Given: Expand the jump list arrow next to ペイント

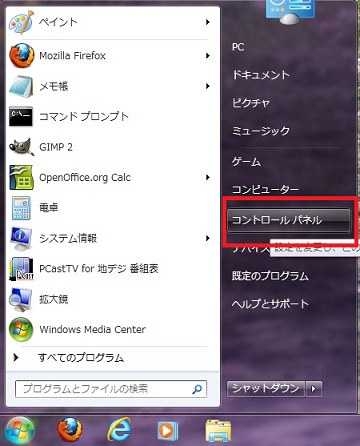Looking at the screenshot, I should click(208, 22).
